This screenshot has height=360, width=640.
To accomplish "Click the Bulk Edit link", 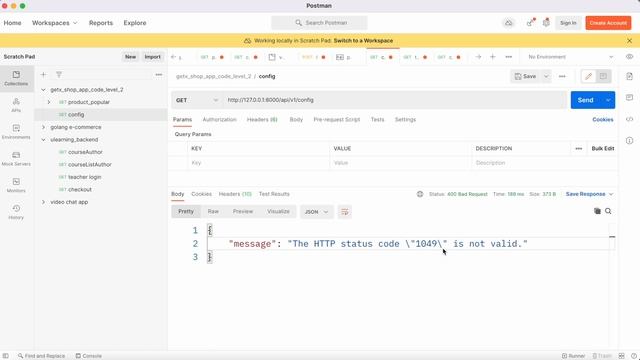I will coord(603,149).
